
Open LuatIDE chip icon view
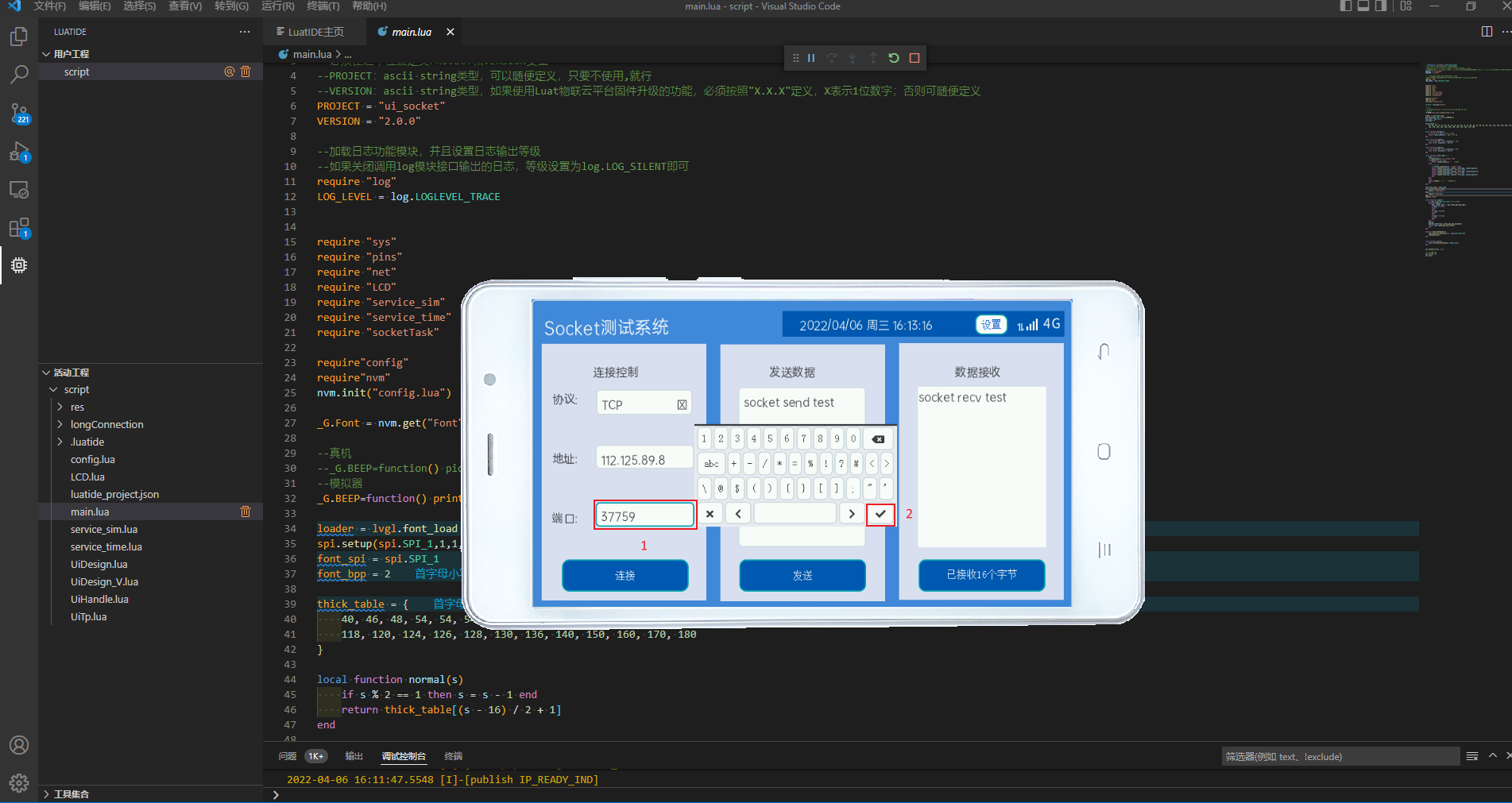[x=19, y=265]
